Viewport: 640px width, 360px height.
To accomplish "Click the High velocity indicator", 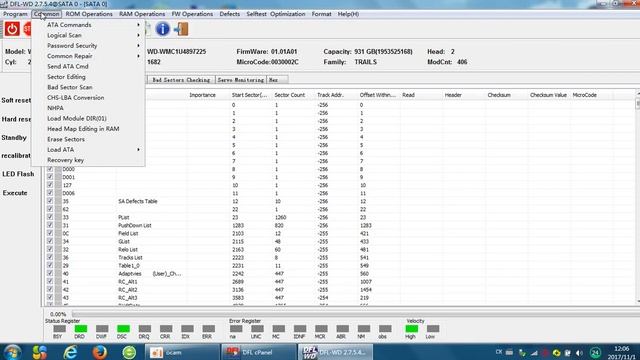I will pyautogui.click(x=411, y=329).
